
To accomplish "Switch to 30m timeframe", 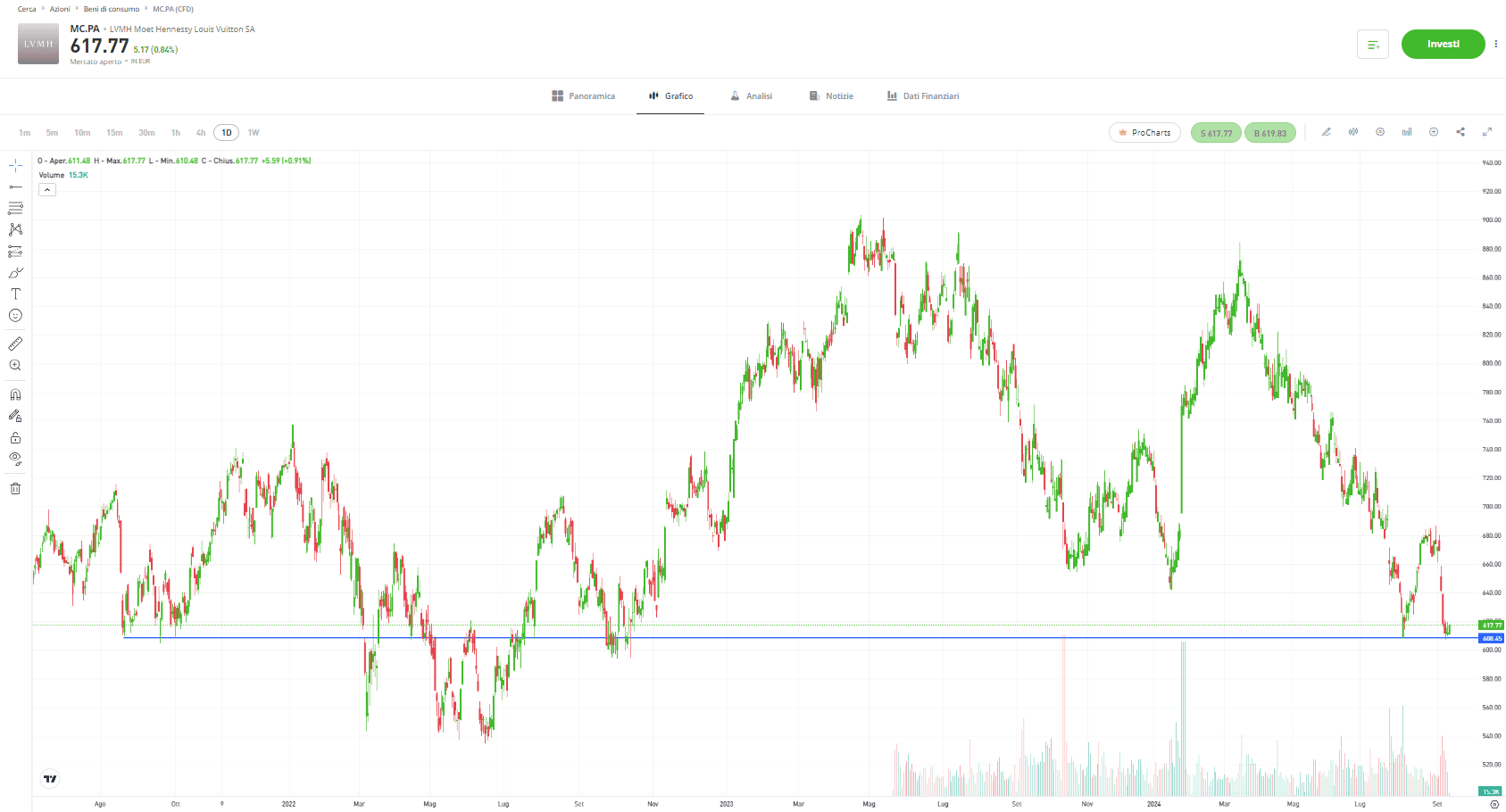I will [146, 133].
